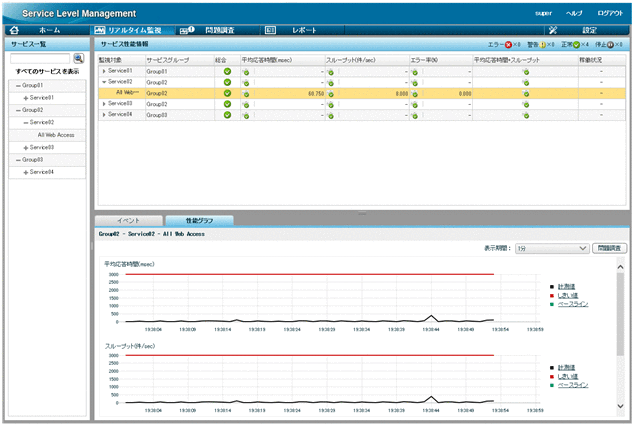Click the Home icon in navigation bar
635x427 pixels.
click(14, 31)
